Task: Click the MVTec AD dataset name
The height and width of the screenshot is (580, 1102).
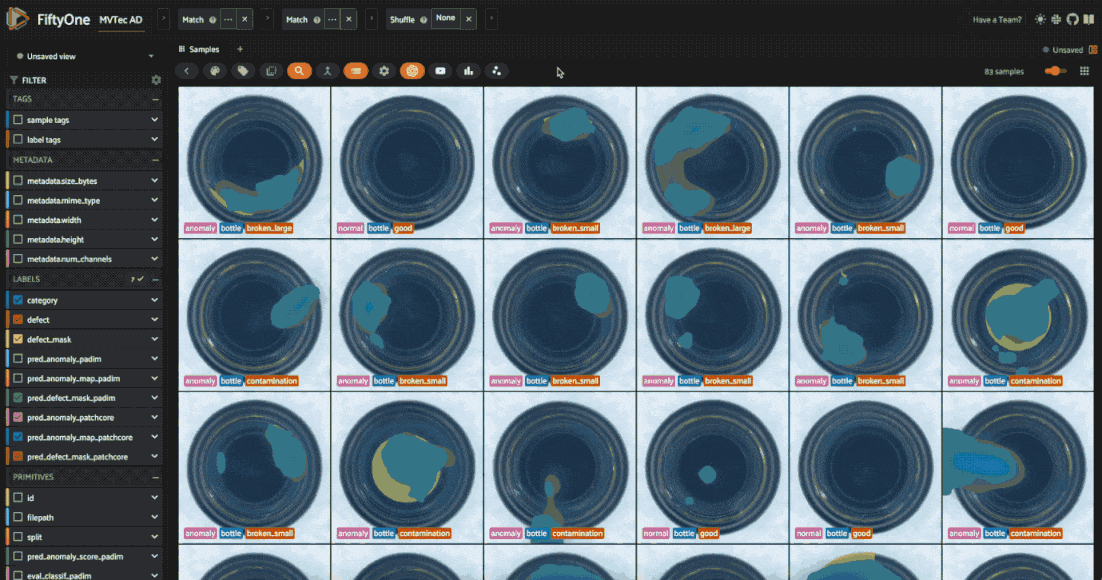Action: pos(121,20)
